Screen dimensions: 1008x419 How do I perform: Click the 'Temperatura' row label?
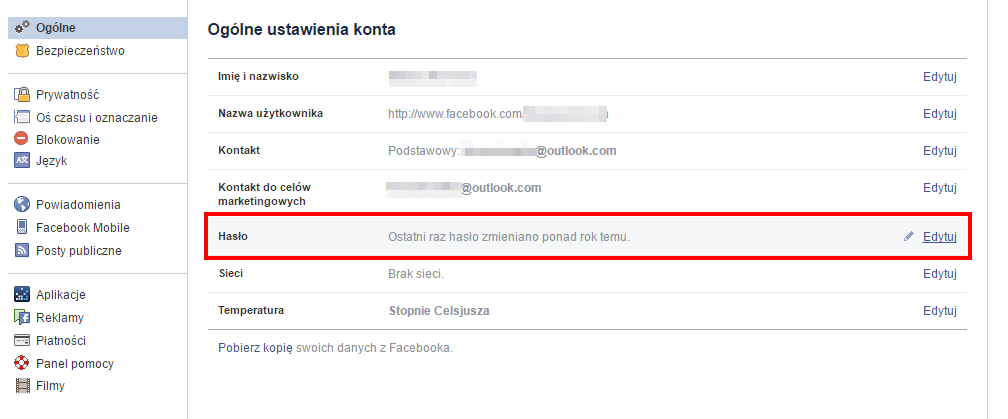(251, 310)
